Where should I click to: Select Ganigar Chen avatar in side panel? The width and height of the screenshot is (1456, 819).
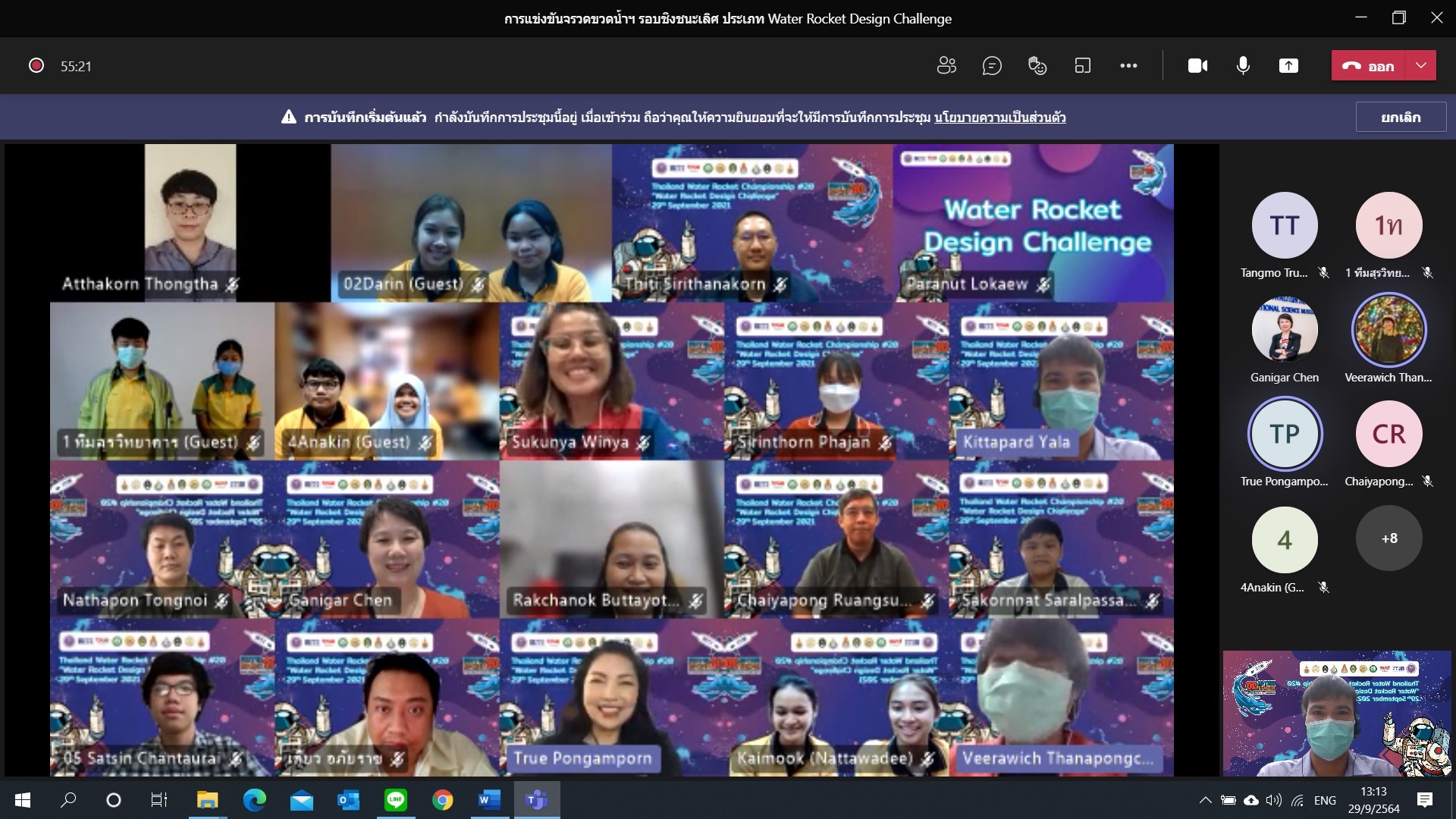pos(1284,331)
